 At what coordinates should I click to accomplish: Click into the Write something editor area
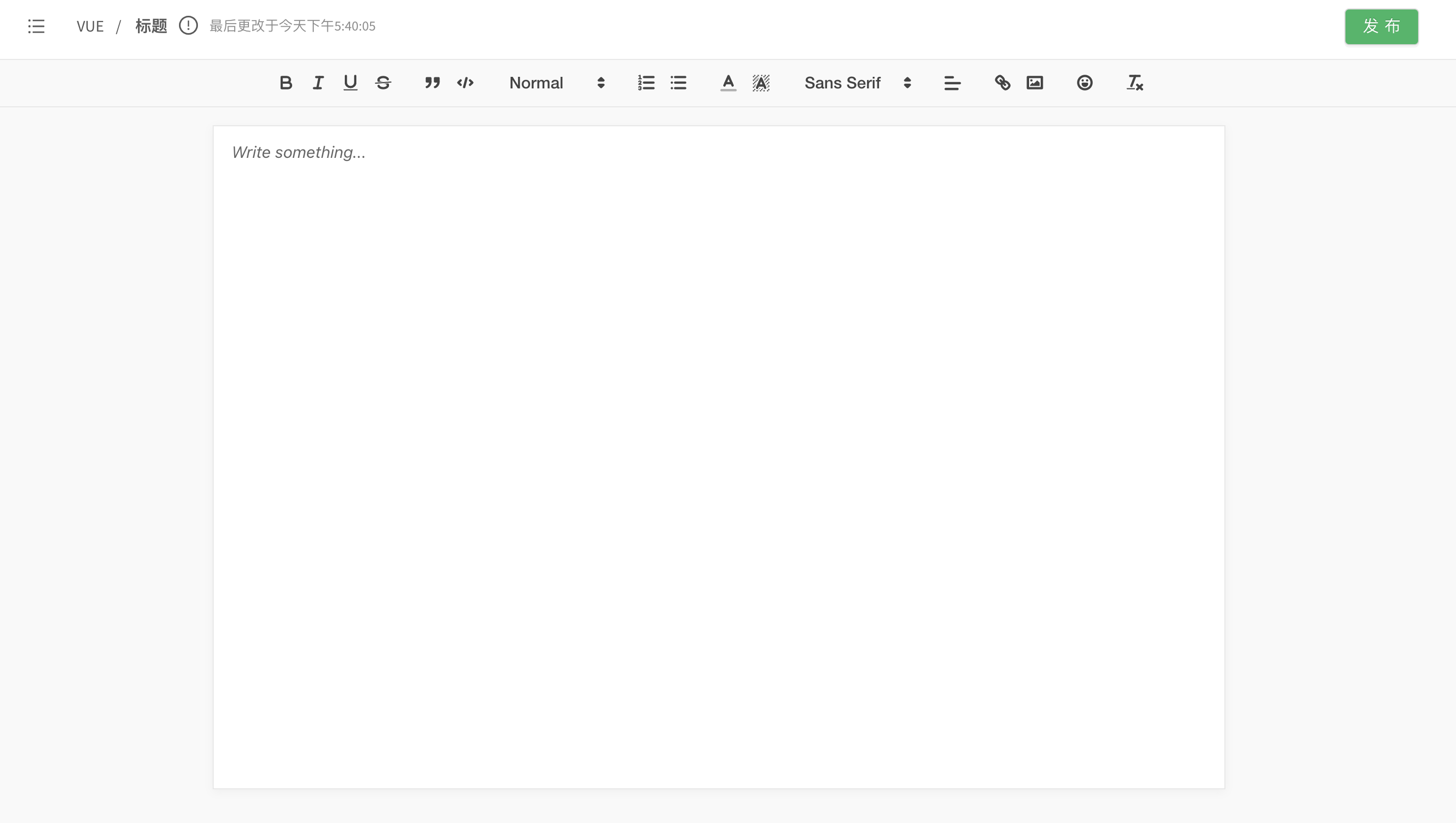(x=719, y=457)
